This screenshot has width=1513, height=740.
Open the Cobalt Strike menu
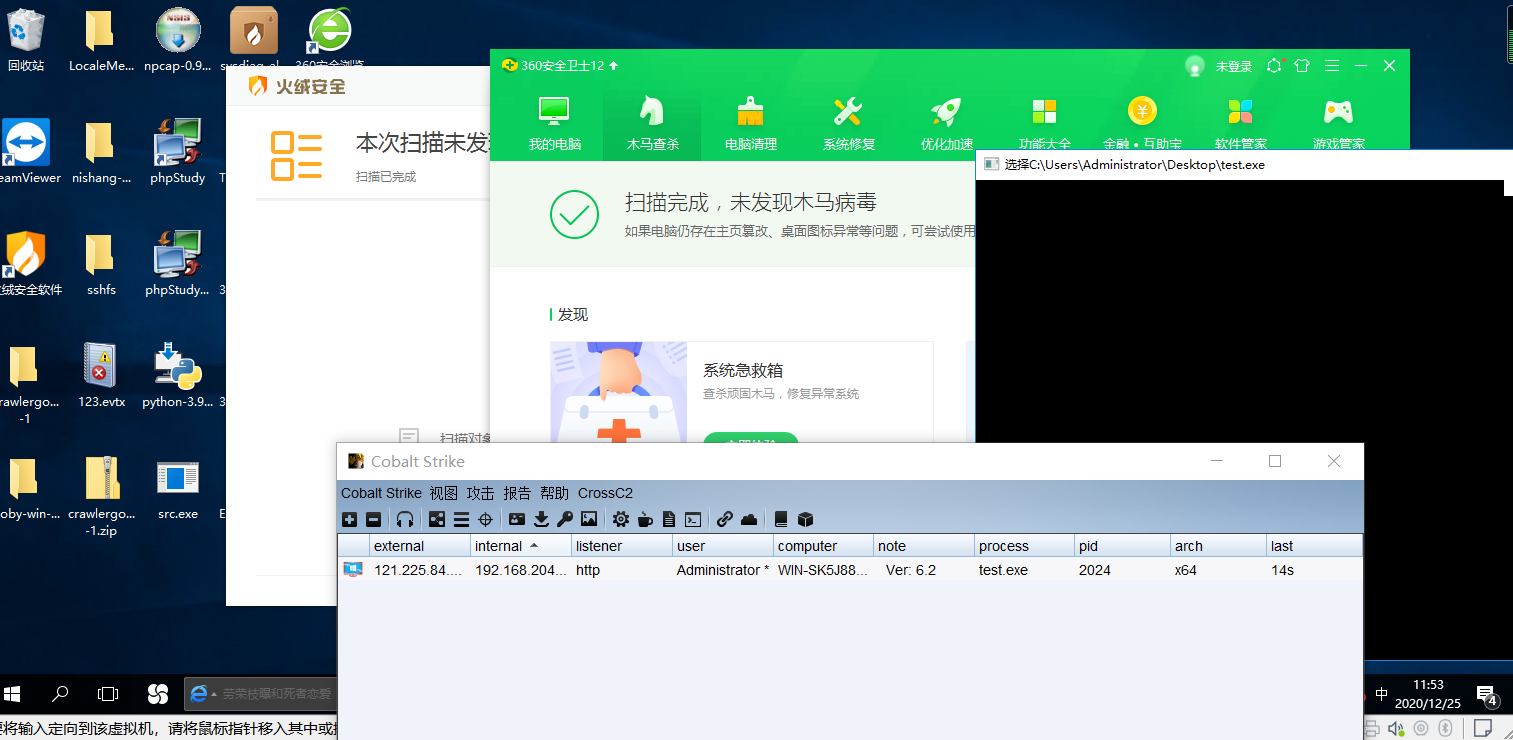tap(381, 493)
